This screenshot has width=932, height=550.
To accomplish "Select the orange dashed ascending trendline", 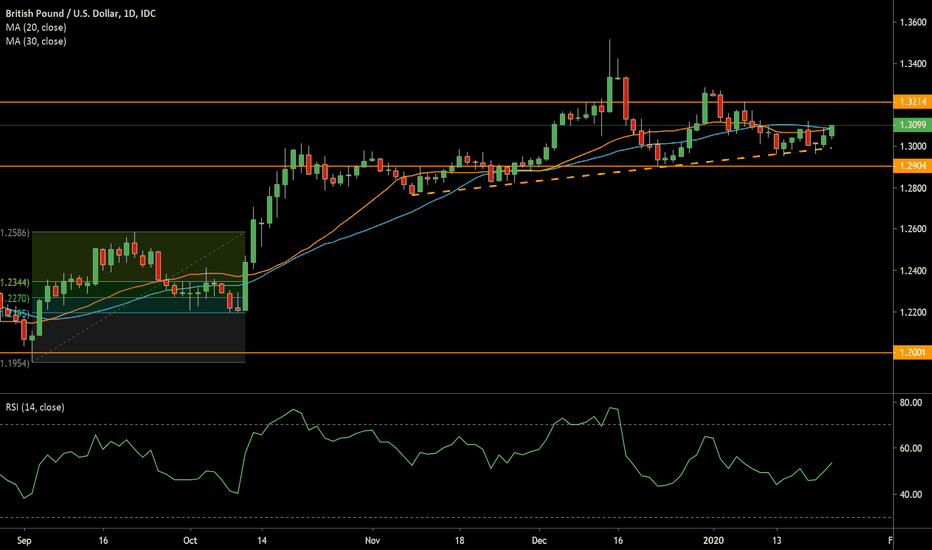I will click(600, 172).
